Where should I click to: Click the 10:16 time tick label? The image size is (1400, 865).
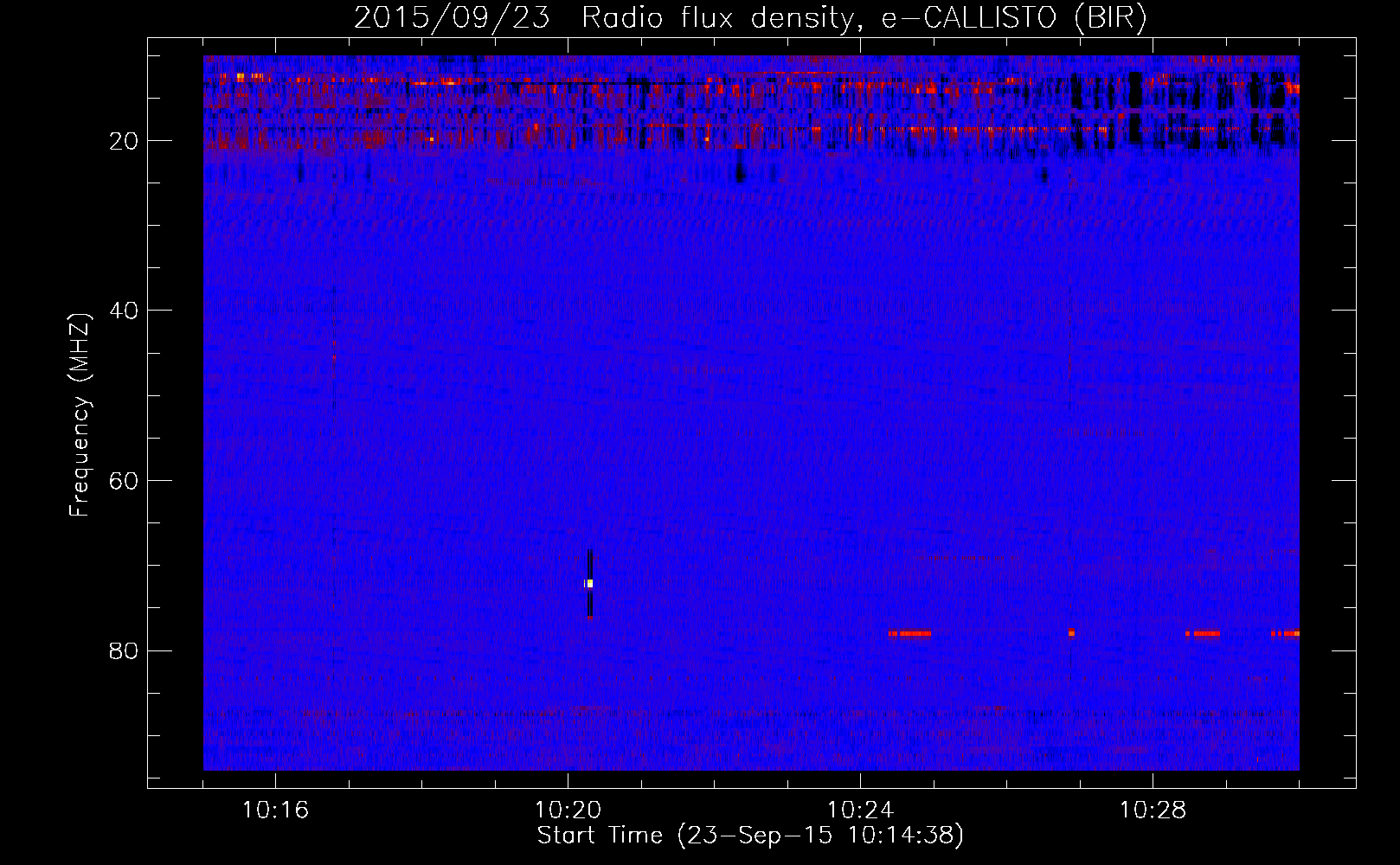pyautogui.click(x=275, y=811)
